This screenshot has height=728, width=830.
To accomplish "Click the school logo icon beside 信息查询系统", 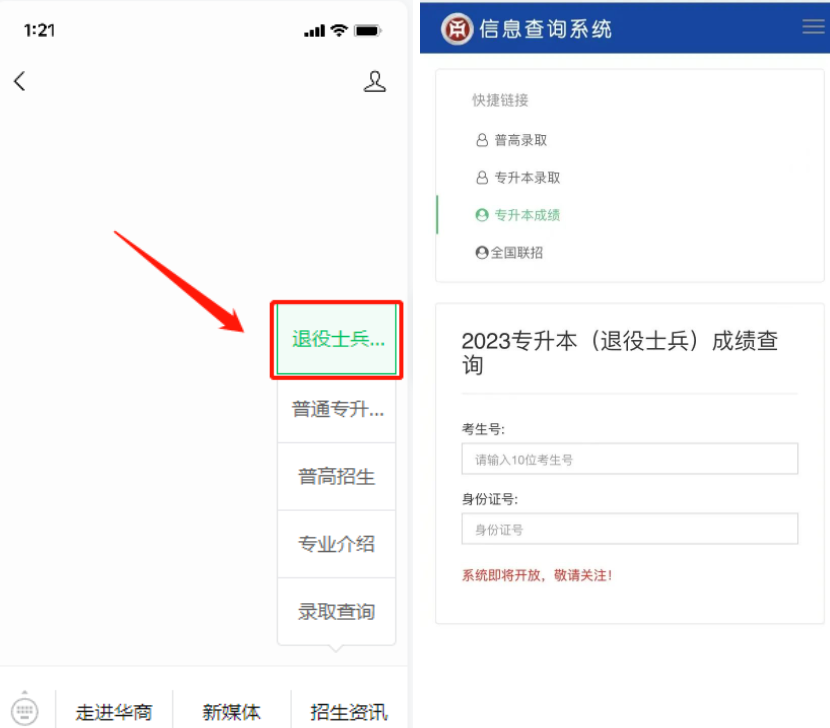I will (457, 28).
